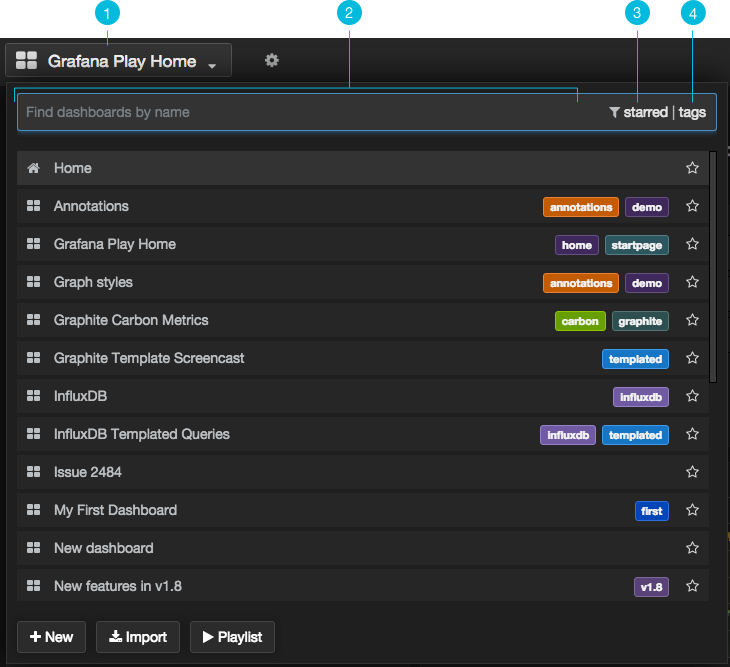Click grid icon on New dashboard row
The width and height of the screenshot is (730, 667).
(x=33, y=548)
